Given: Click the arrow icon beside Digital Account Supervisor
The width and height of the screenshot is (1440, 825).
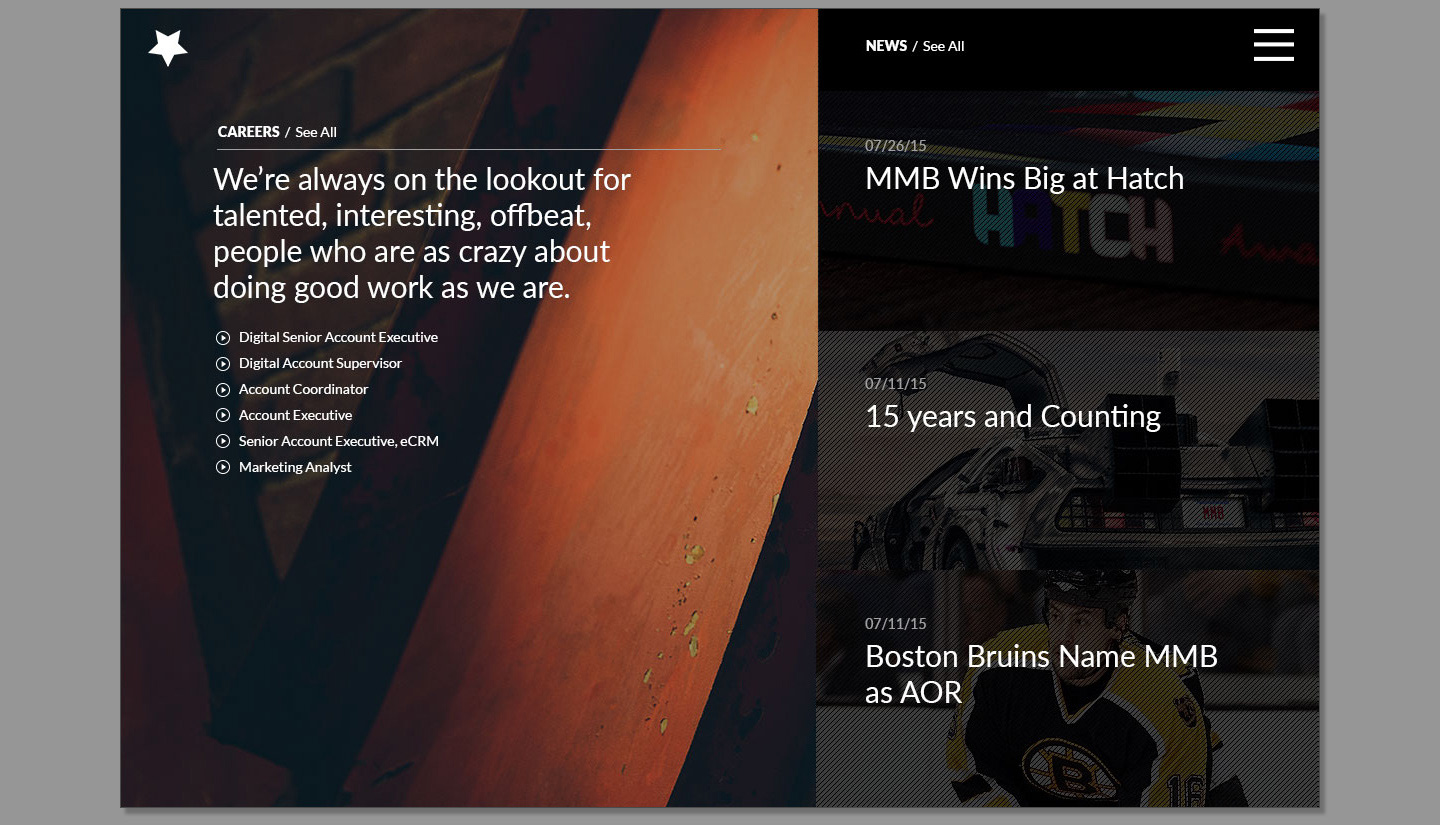Looking at the screenshot, I should [223, 364].
